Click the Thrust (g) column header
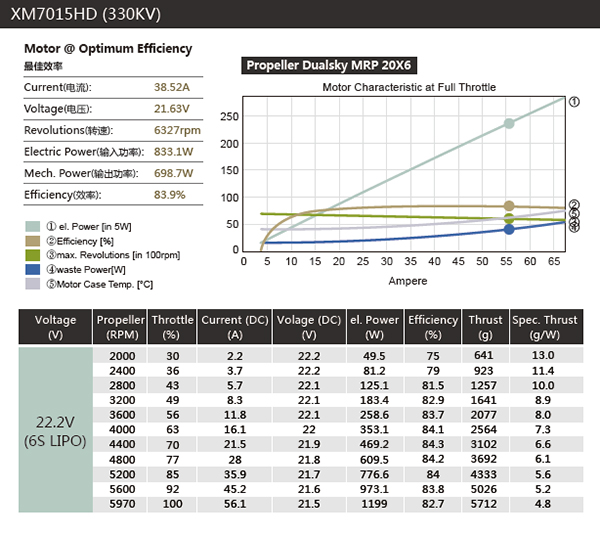 [485, 327]
